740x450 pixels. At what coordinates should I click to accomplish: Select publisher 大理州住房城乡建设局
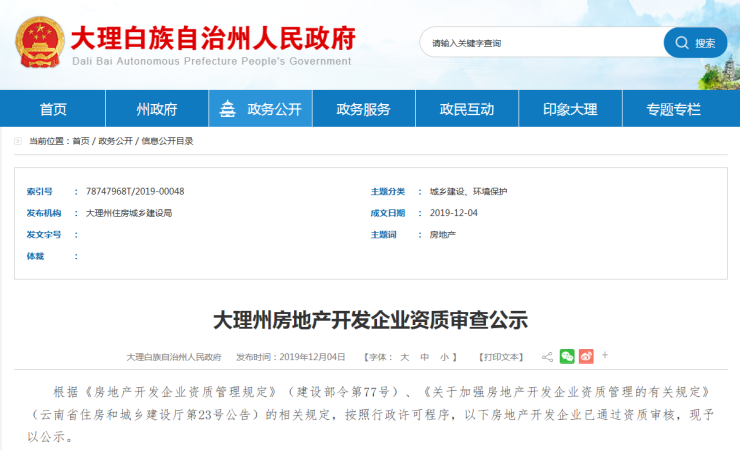pyautogui.click(x=129, y=213)
